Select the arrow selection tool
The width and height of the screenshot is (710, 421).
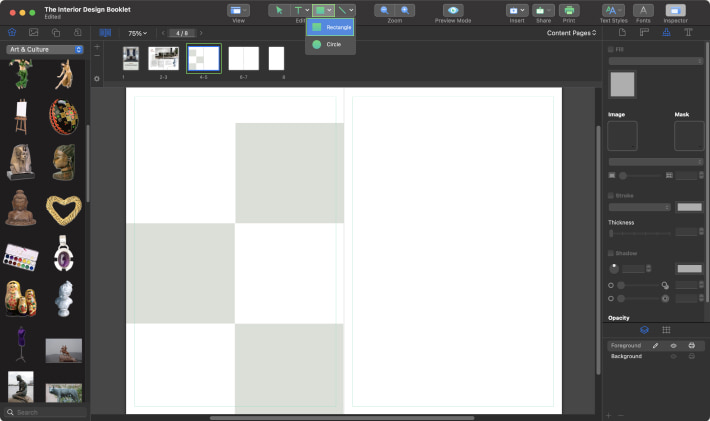click(279, 10)
